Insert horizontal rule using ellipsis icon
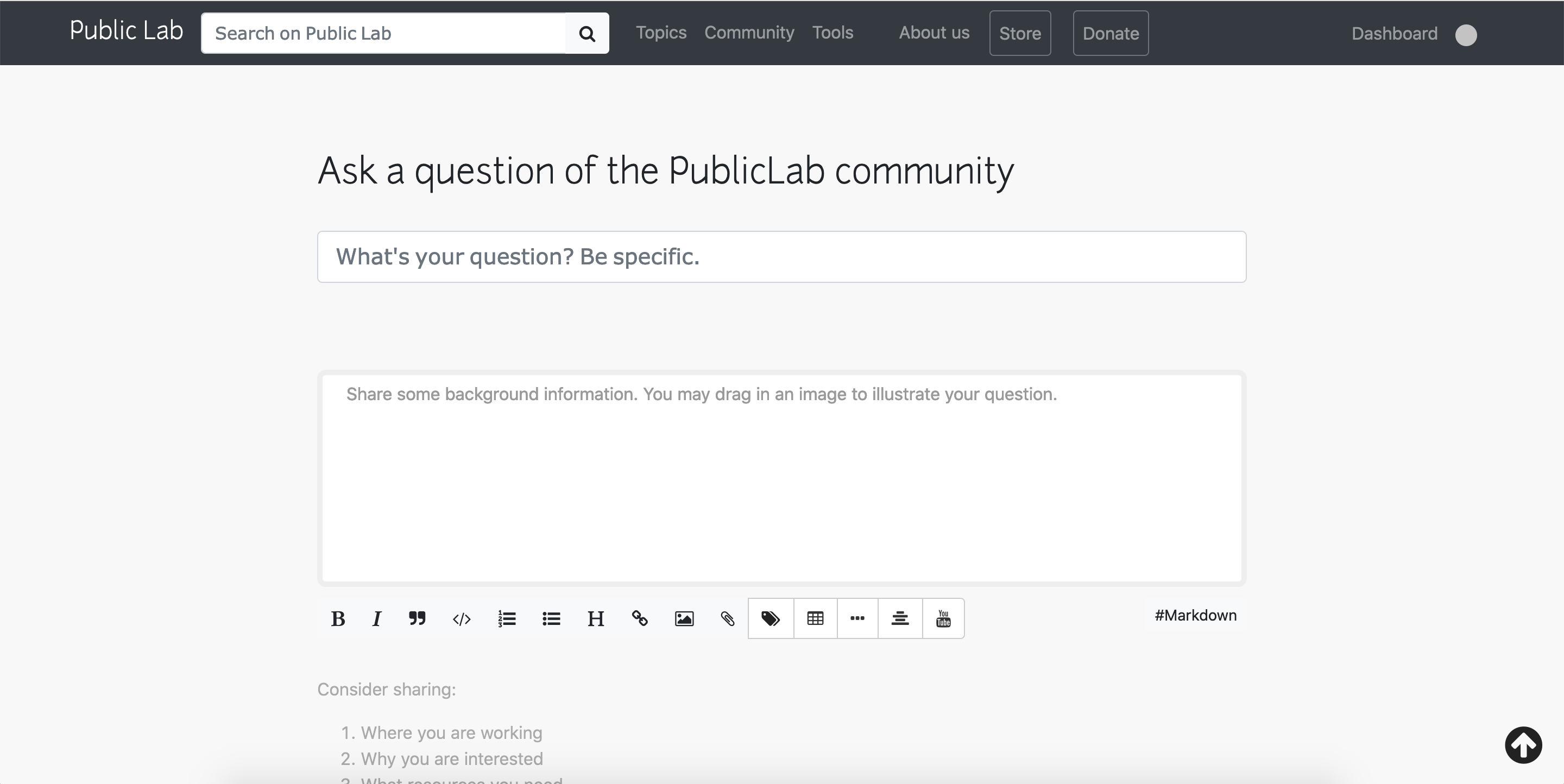This screenshot has height=784, width=1564. point(857,618)
